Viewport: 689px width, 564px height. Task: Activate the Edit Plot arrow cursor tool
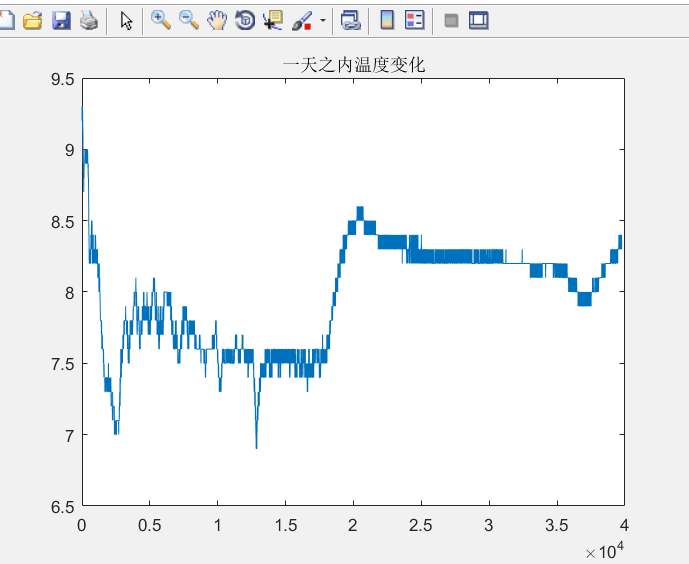127,20
